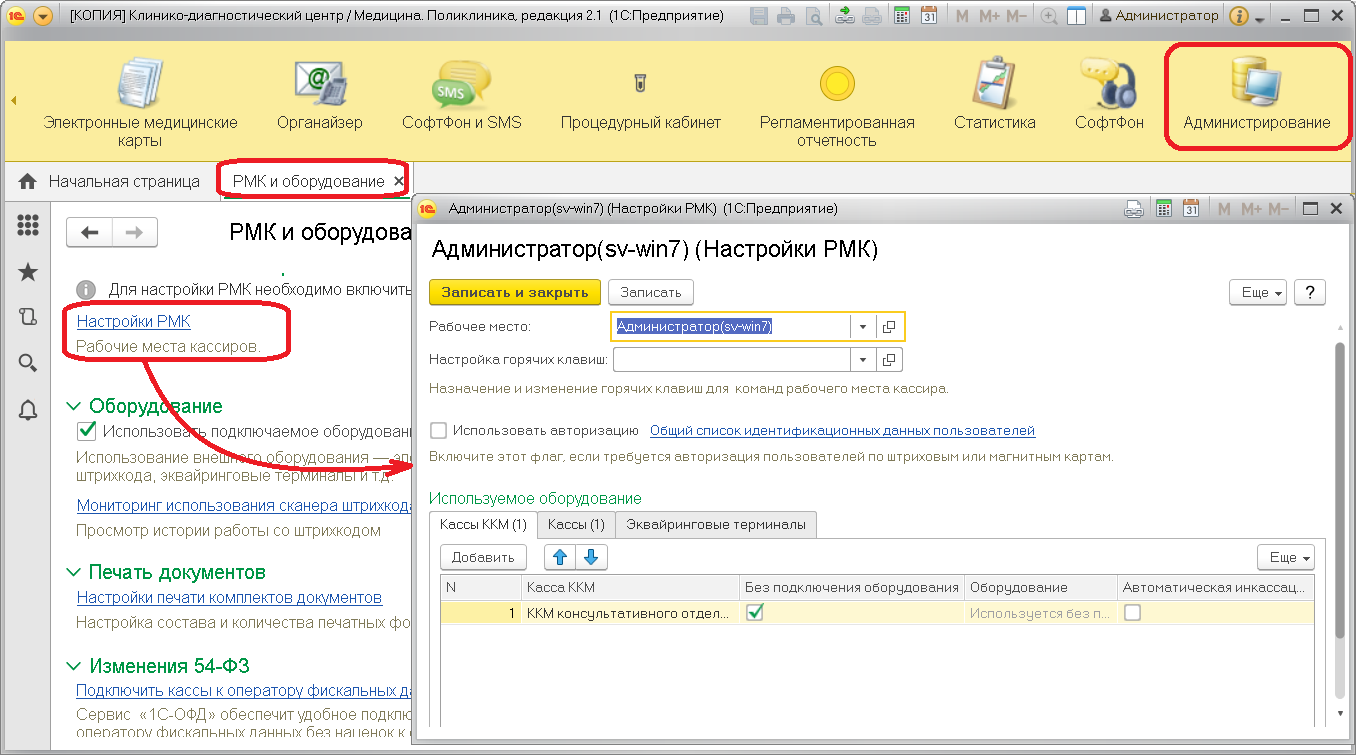Collapse the Печать документов section

73,572
